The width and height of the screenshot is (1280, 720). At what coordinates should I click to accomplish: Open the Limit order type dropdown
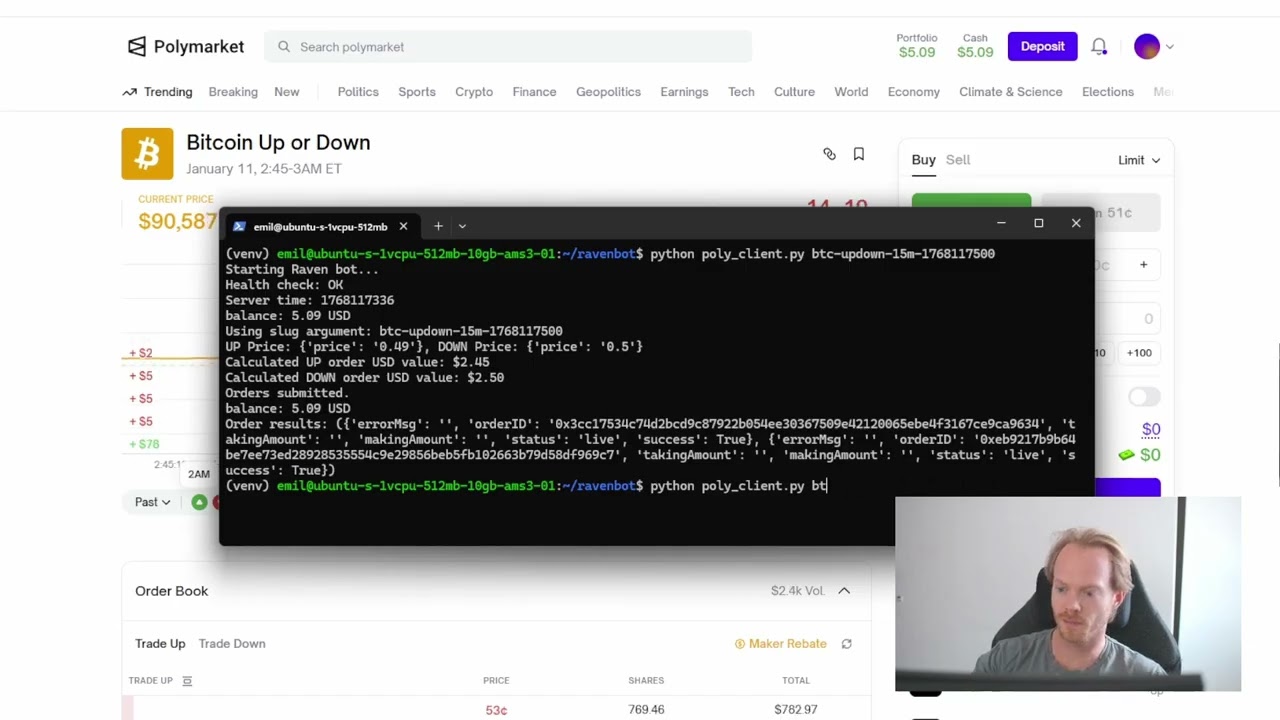point(1139,160)
